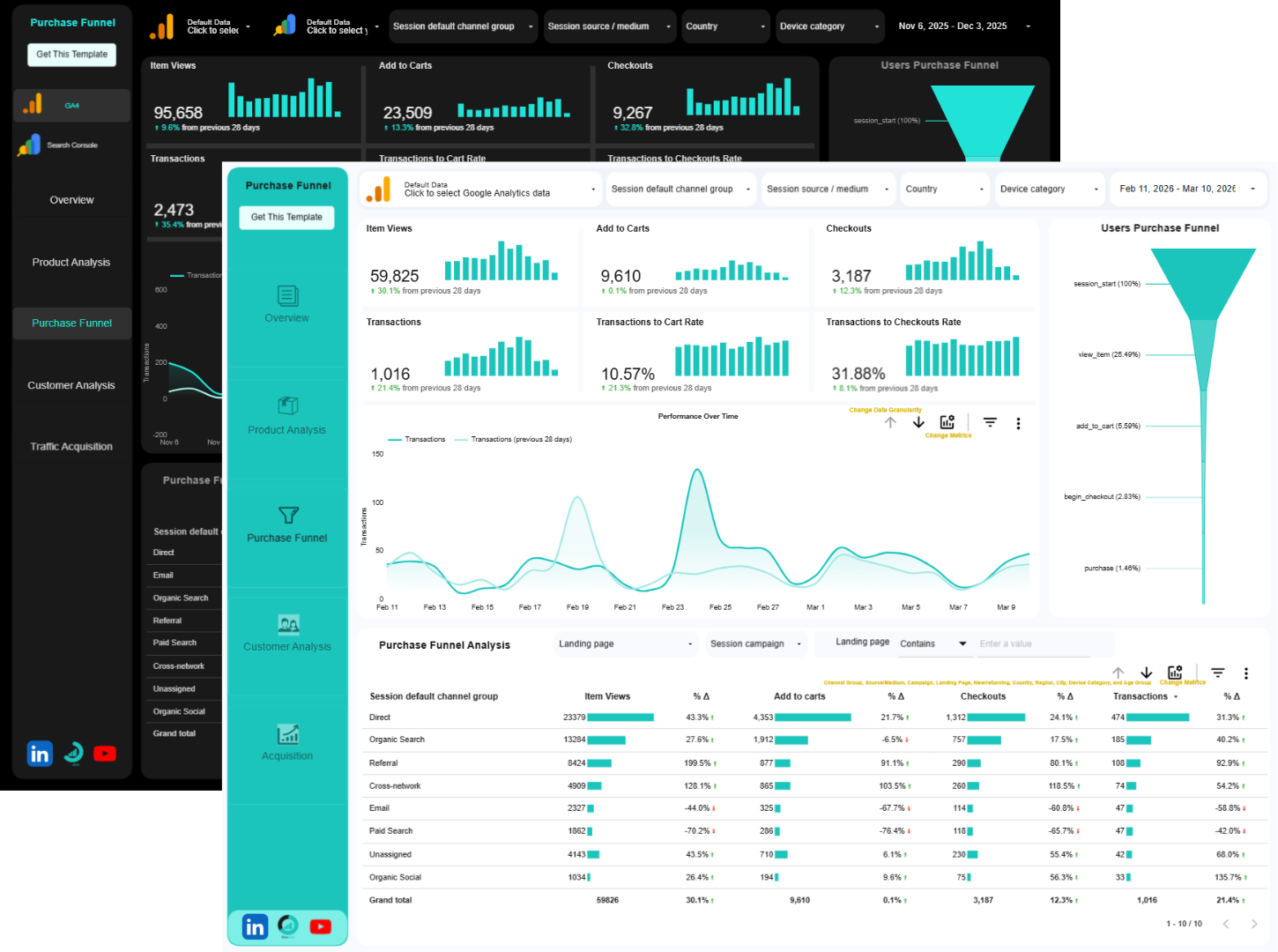Click the YouTube icon at the sidebar bottom
1278x952 pixels.
320,926
